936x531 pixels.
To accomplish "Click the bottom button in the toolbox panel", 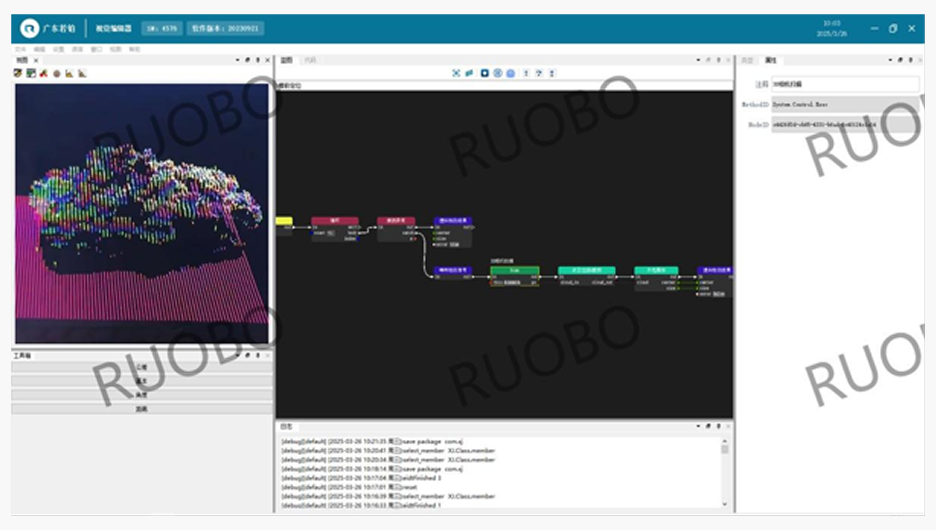I will 141,409.
